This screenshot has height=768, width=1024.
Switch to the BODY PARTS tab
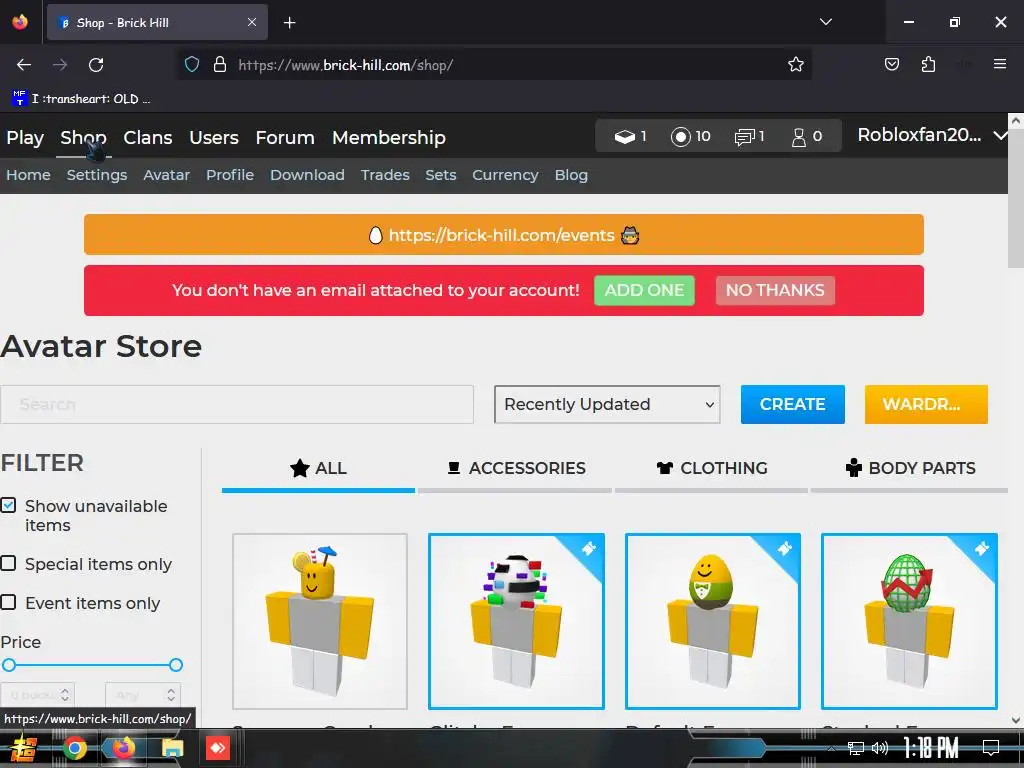(x=909, y=468)
